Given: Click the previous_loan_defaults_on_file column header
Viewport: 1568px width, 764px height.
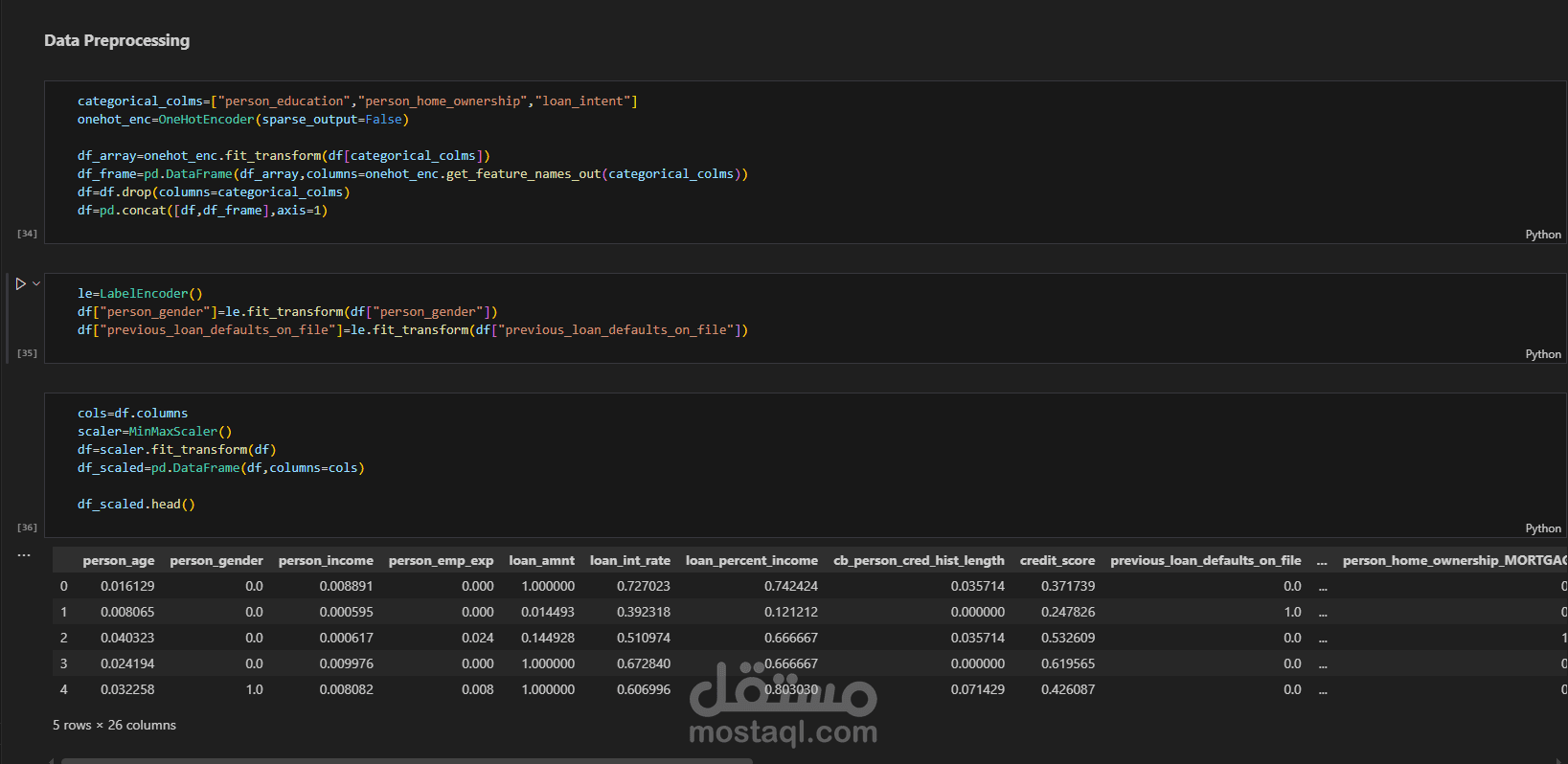Looking at the screenshot, I should point(1206,560).
